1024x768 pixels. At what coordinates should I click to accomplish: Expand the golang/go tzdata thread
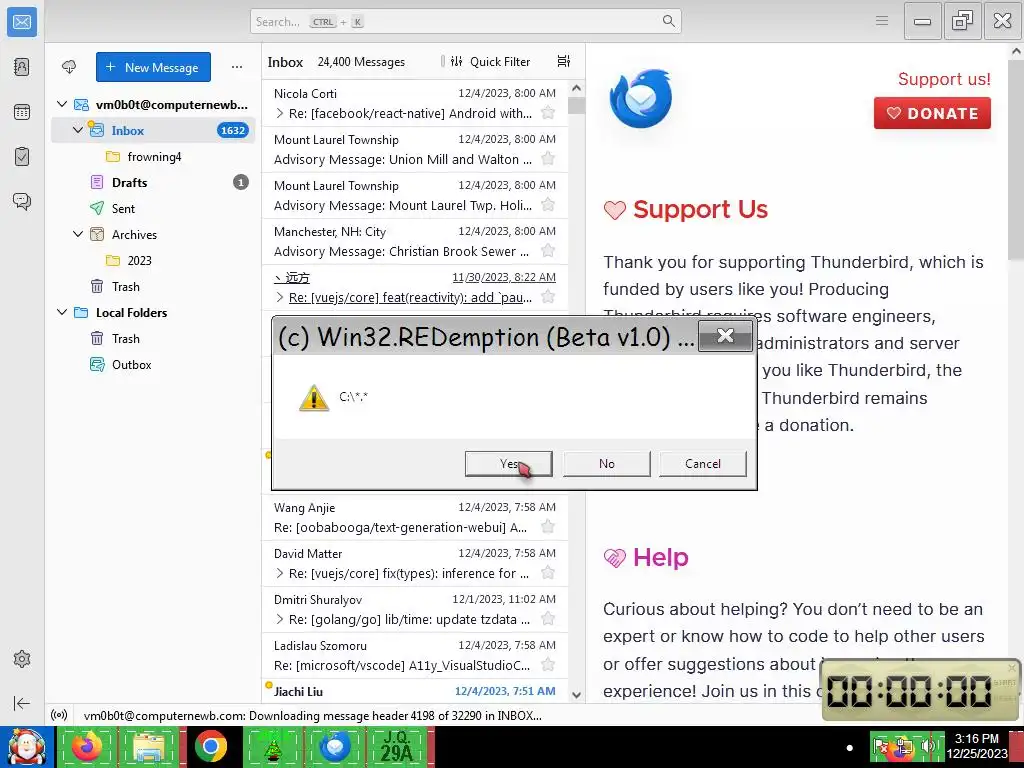tap(280, 619)
